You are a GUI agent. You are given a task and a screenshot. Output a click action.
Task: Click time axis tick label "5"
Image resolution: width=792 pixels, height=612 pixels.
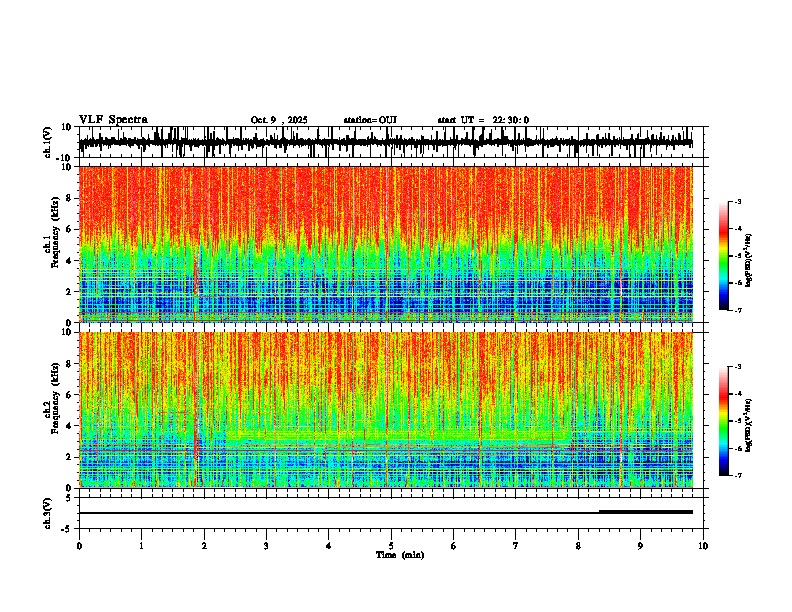[391, 546]
